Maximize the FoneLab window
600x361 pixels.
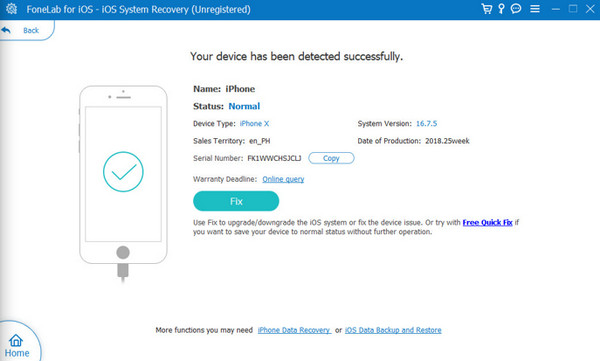(x=573, y=8)
